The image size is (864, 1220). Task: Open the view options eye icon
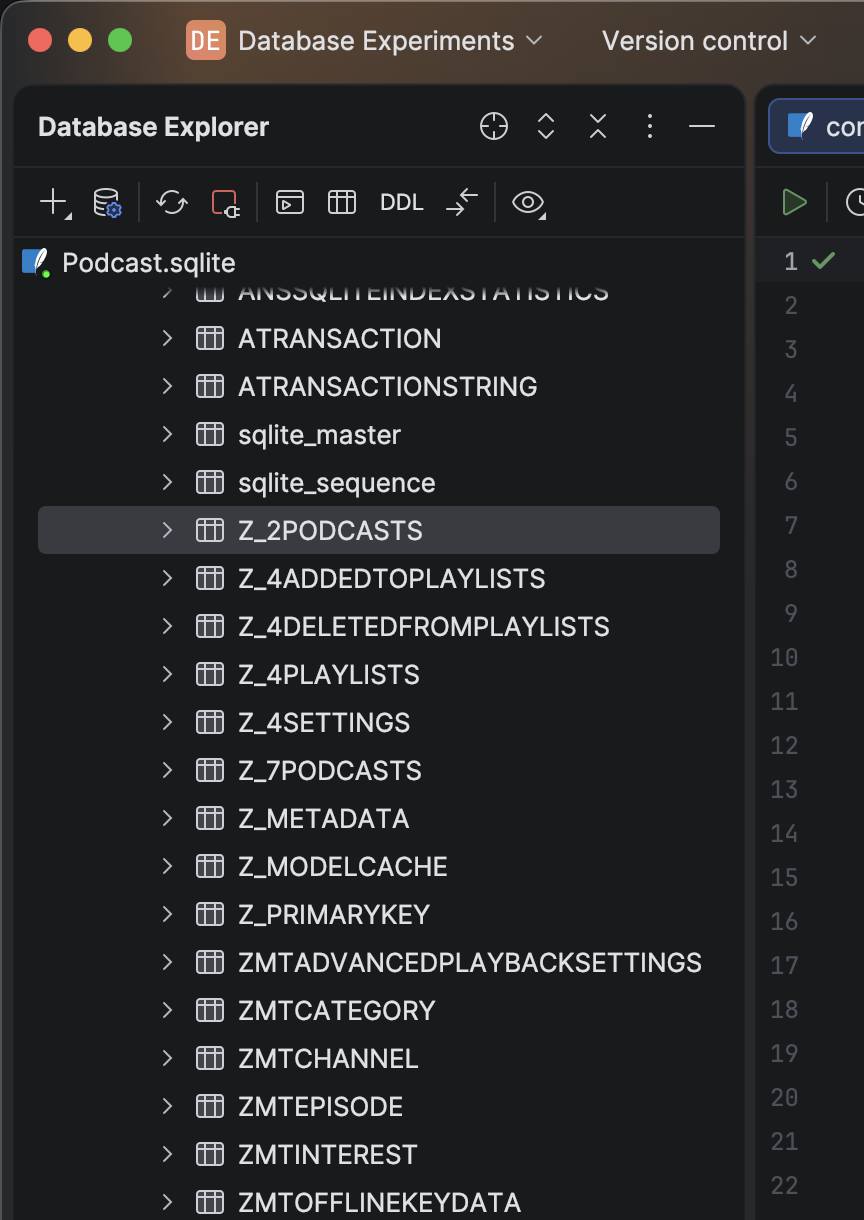[528, 203]
